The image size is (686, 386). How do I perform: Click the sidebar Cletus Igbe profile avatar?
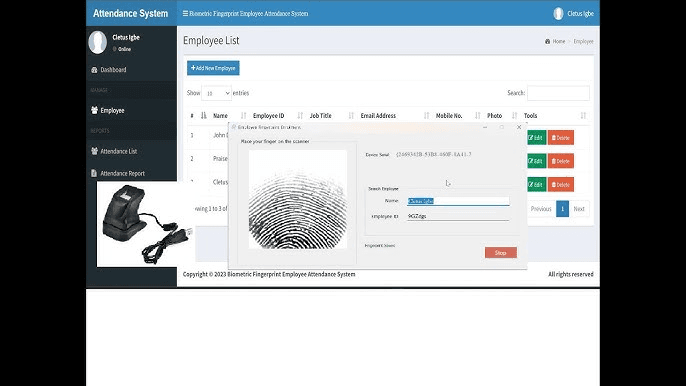coord(98,42)
